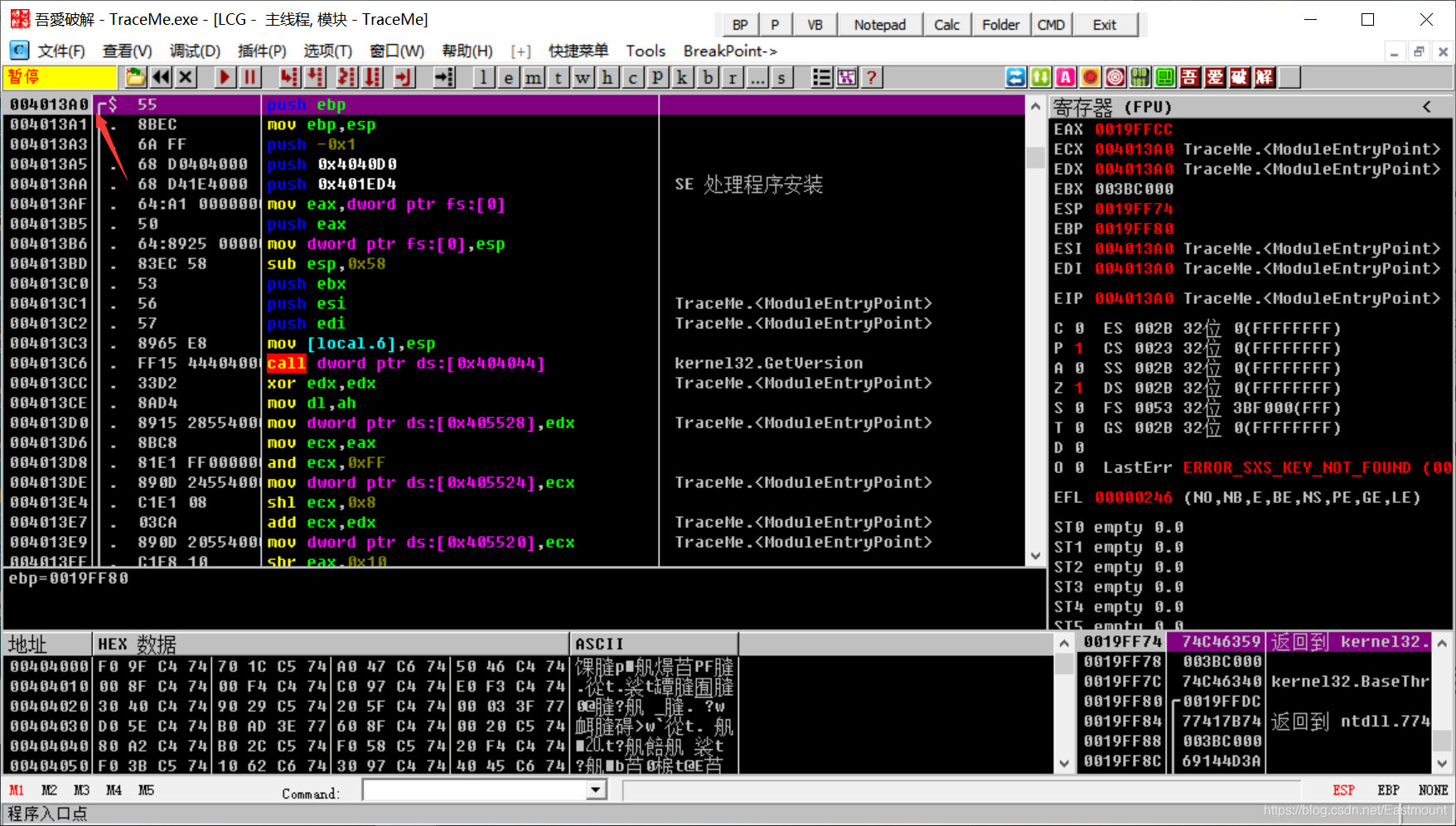This screenshot has height=826, width=1456.
Task: Open the BreakPoint-> menu
Action: point(730,51)
